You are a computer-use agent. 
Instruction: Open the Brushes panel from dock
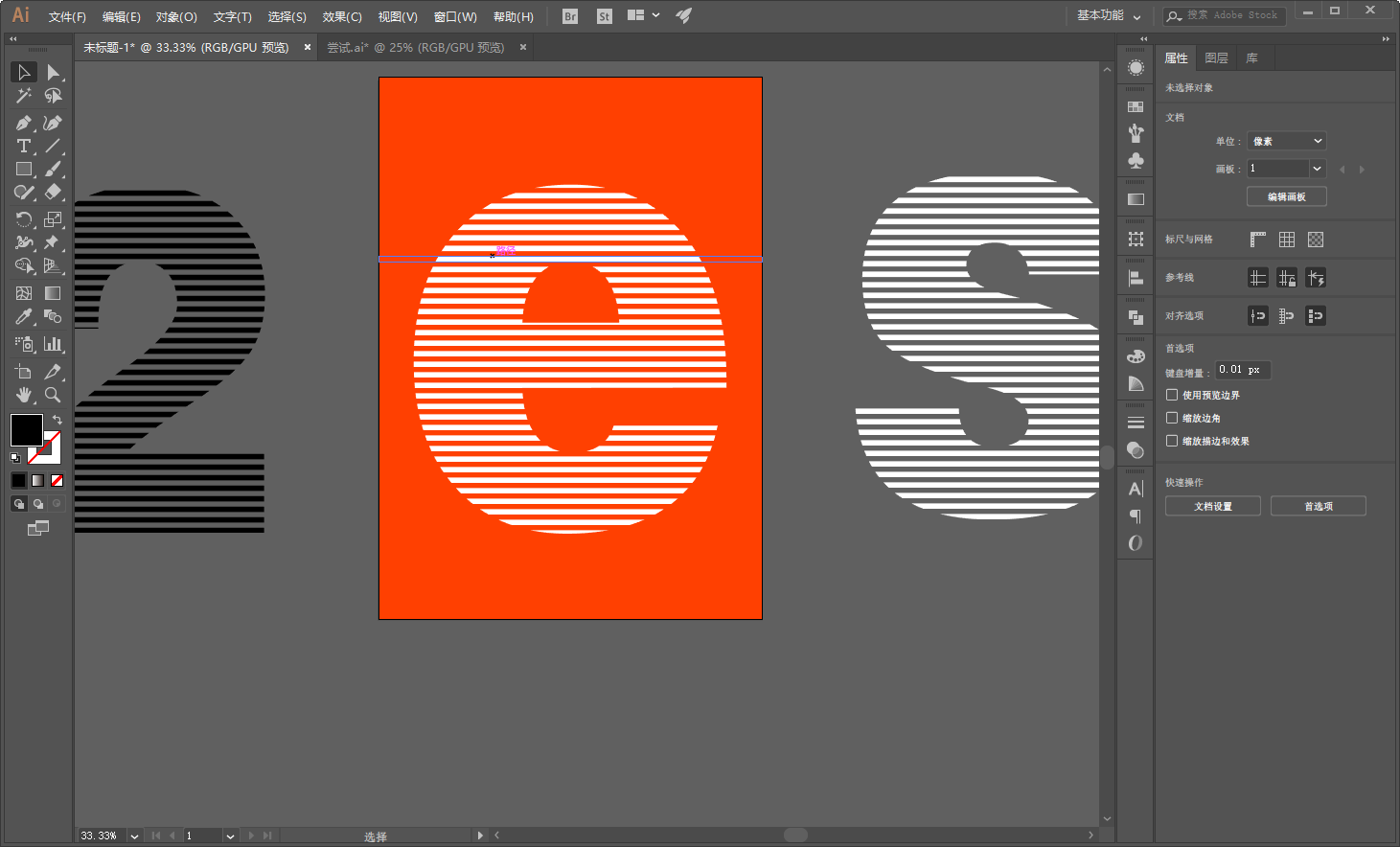(x=1136, y=133)
